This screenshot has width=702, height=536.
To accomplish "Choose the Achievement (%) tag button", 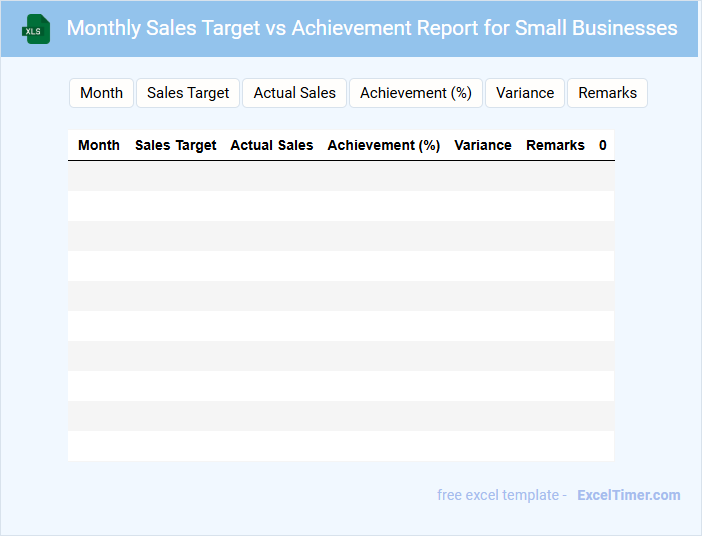I will [x=416, y=93].
